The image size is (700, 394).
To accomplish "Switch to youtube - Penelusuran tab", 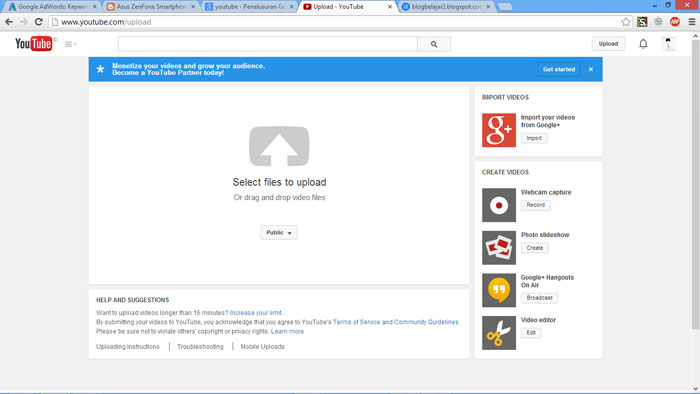I will point(248,7).
